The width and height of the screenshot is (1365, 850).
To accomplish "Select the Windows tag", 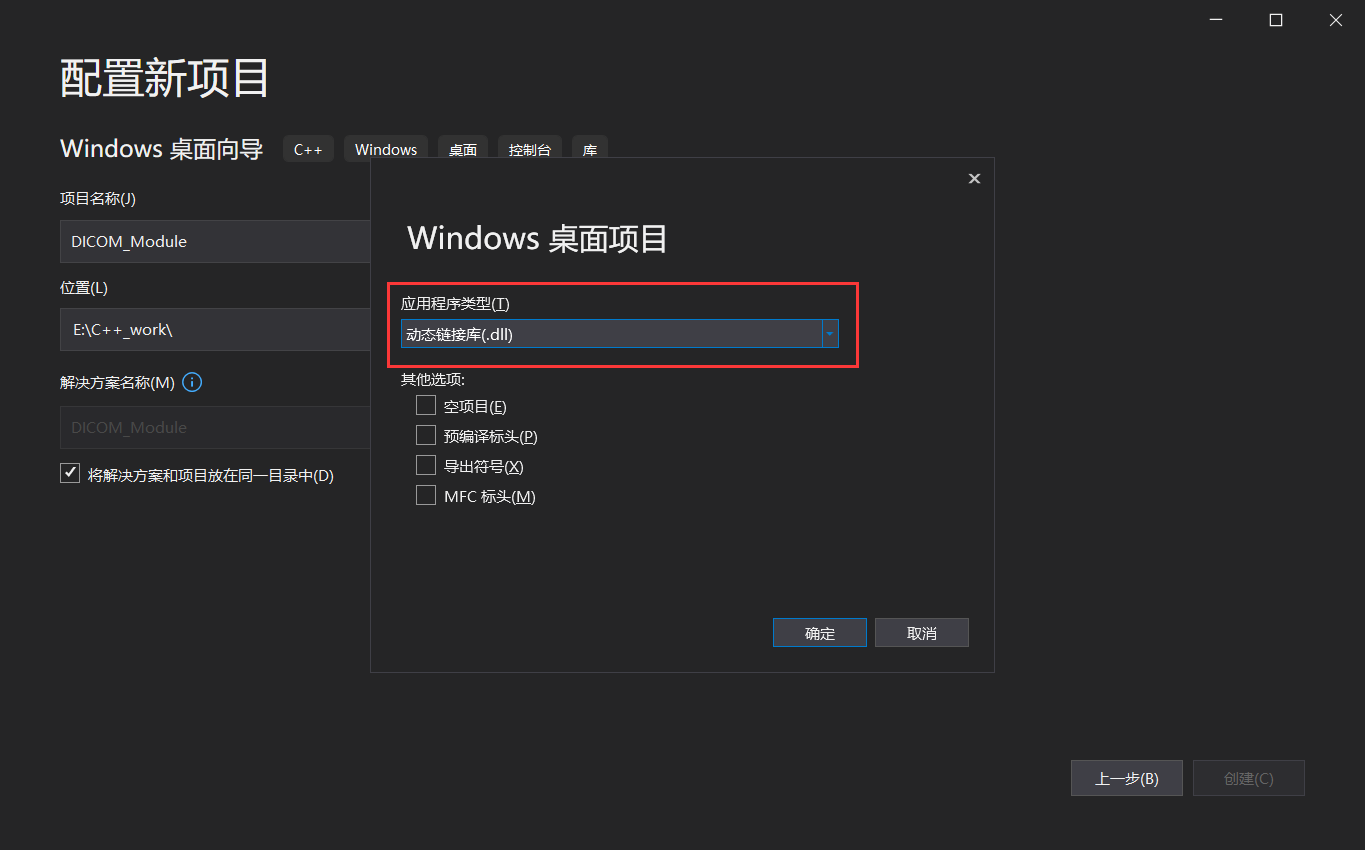I will coord(386,148).
